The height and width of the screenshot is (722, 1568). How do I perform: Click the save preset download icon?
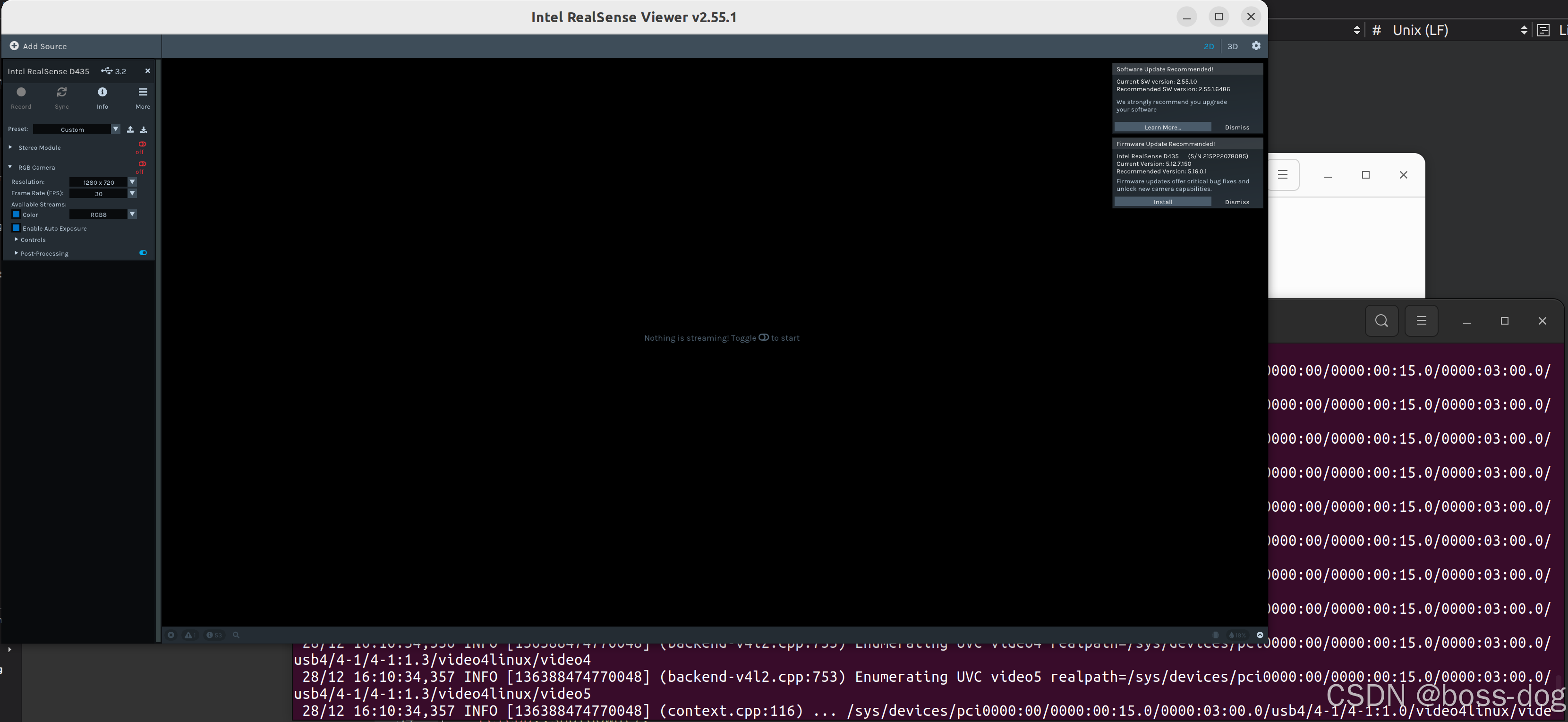144,129
